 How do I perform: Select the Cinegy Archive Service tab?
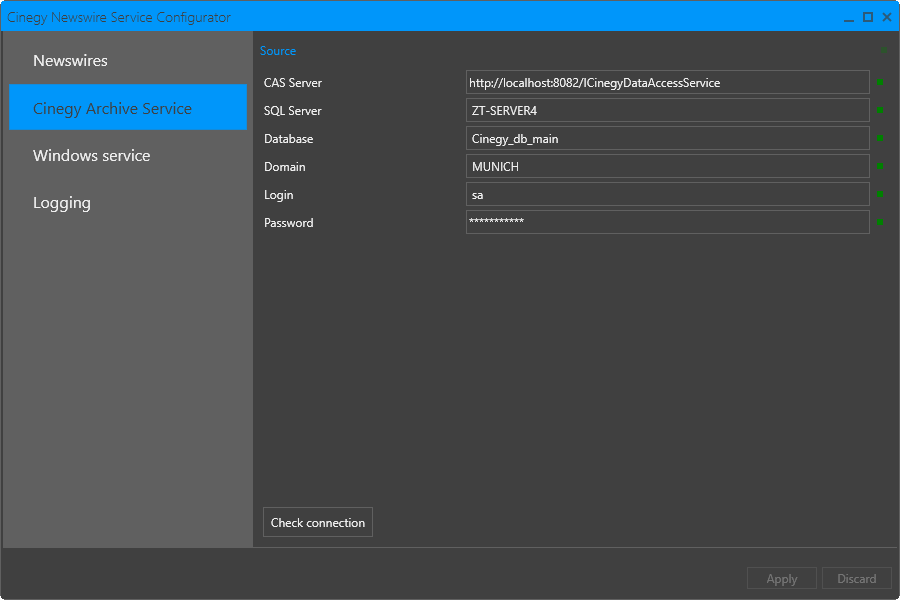[x=128, y=107]
